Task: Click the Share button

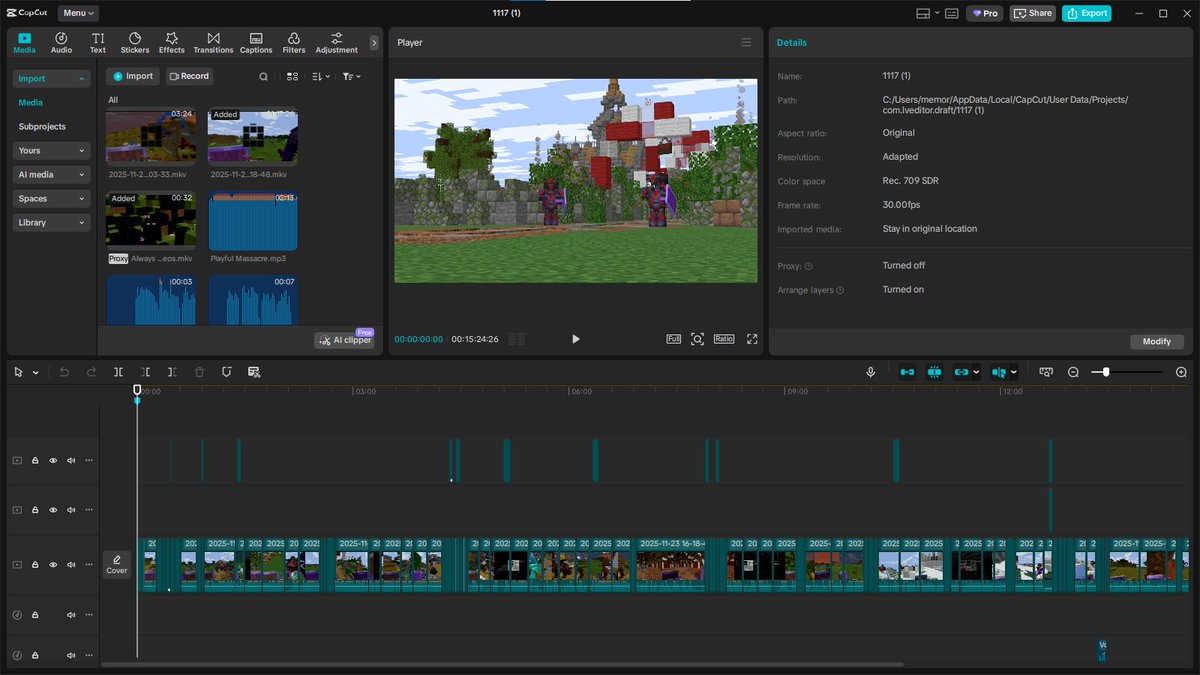Action: (x=1033, y=13)
